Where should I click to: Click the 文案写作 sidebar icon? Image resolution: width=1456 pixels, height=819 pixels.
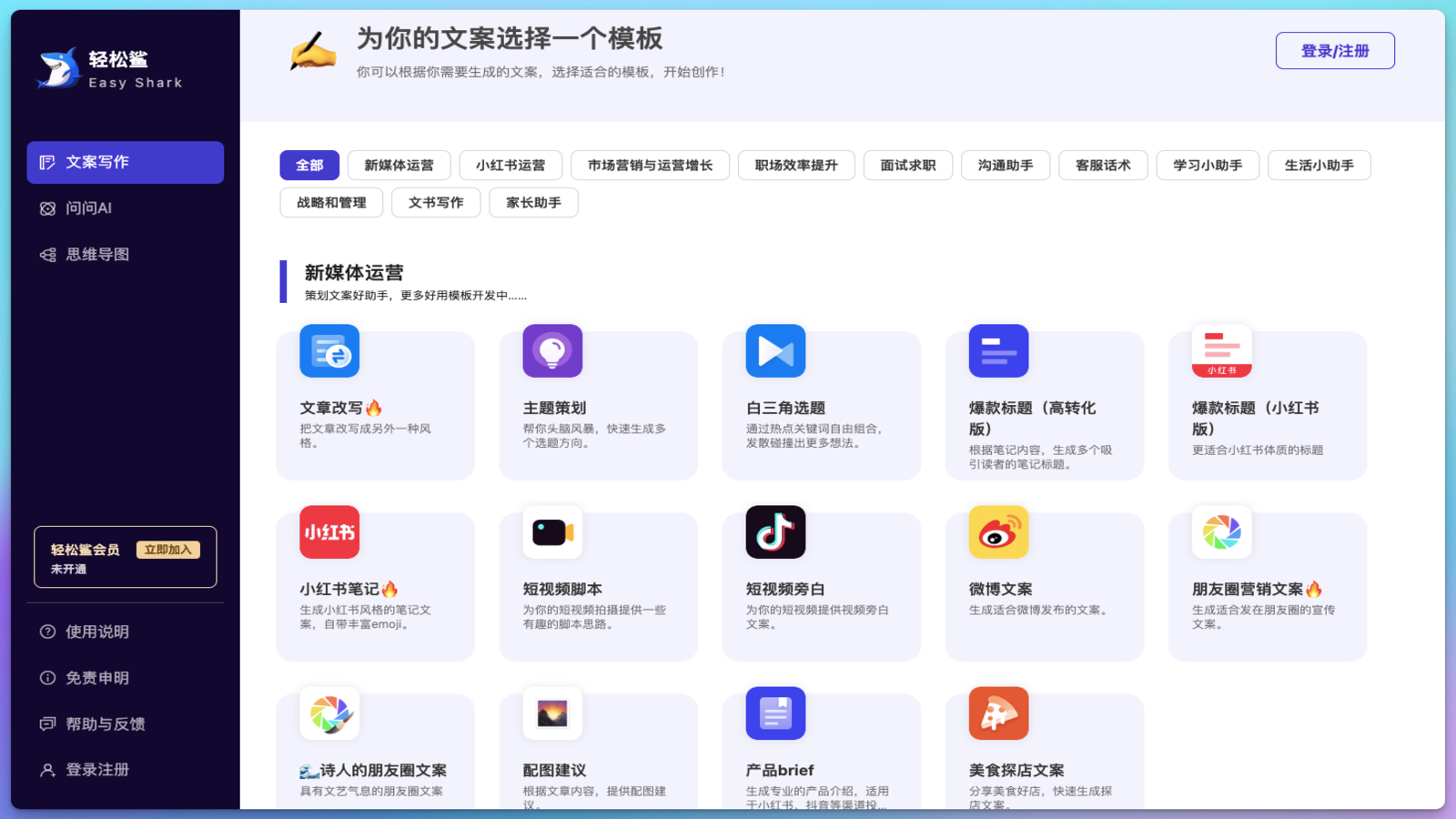[47, 162]
